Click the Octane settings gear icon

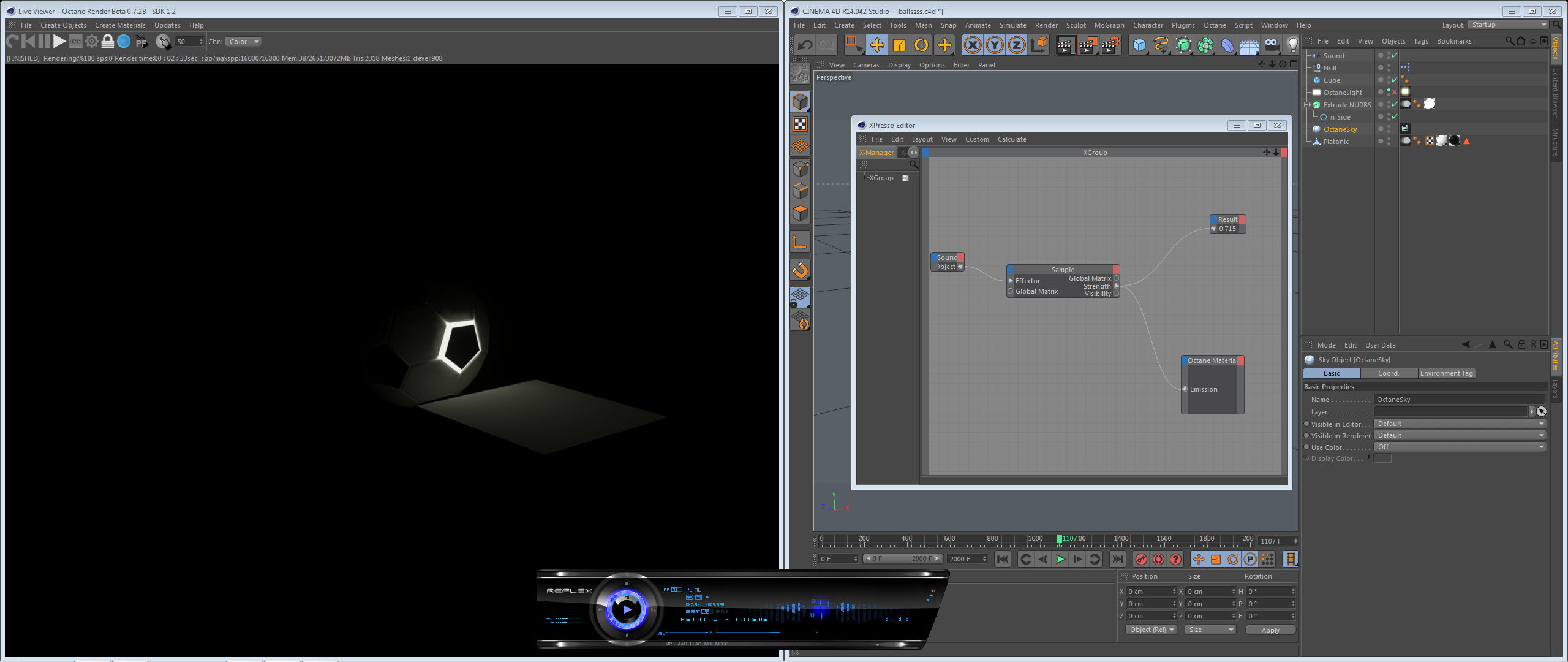[x=92, y=42]
